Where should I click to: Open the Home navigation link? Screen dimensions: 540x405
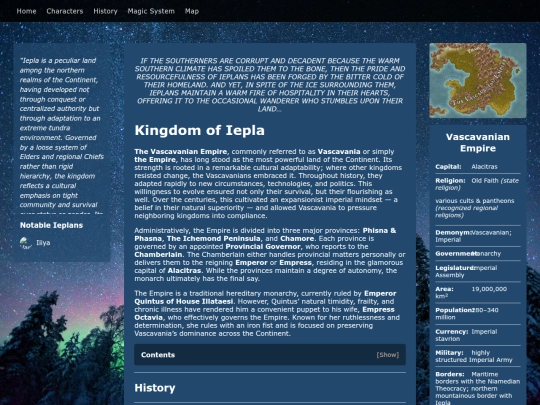click(26, 11)
